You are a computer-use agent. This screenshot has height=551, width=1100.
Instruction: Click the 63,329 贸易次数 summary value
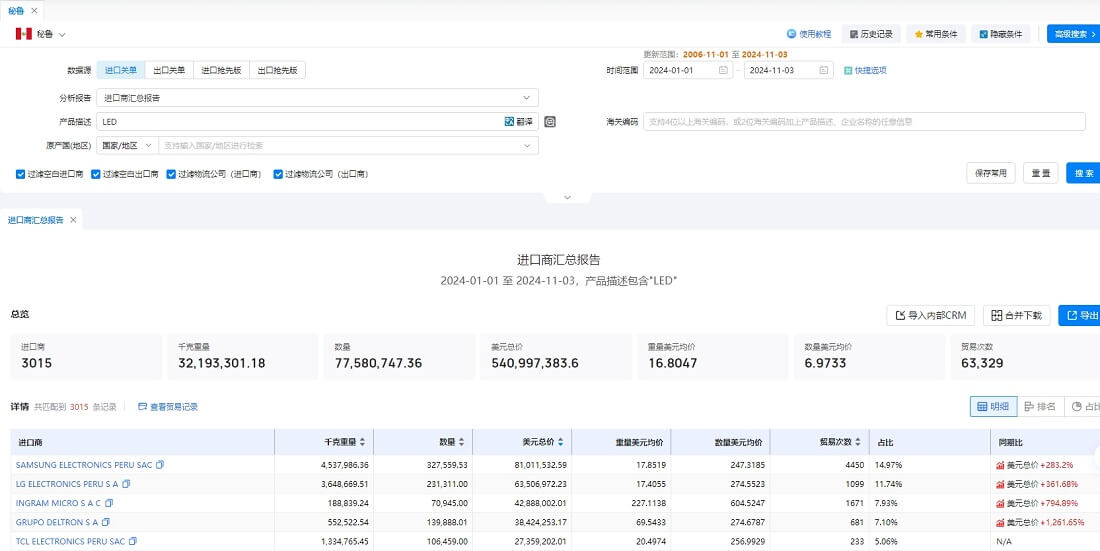(x=982, y=363)
